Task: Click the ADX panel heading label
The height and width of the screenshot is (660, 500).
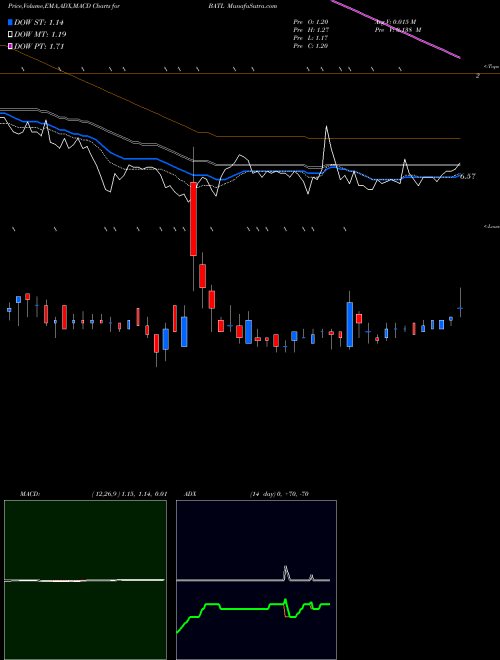Action: pyautogui.click(x=190, y=494)
